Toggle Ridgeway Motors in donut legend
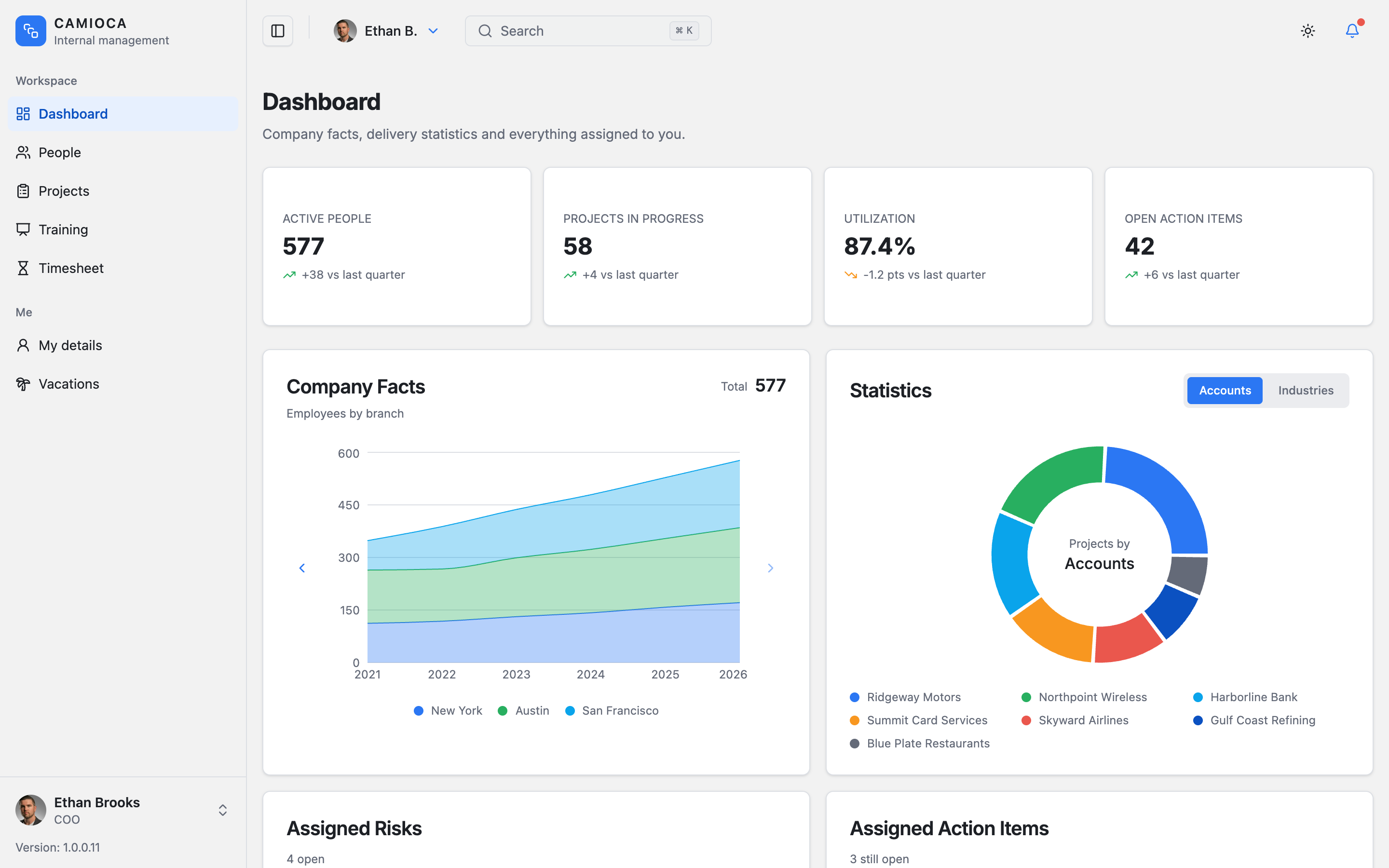This screenshot has width=1389, height=868. pos(905,697)
